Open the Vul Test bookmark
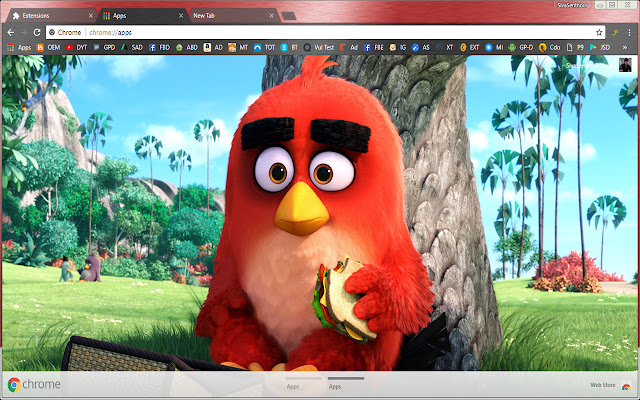The width and height of the screenshot is (640, 400). pyautogui.click(x=319, y=47)
